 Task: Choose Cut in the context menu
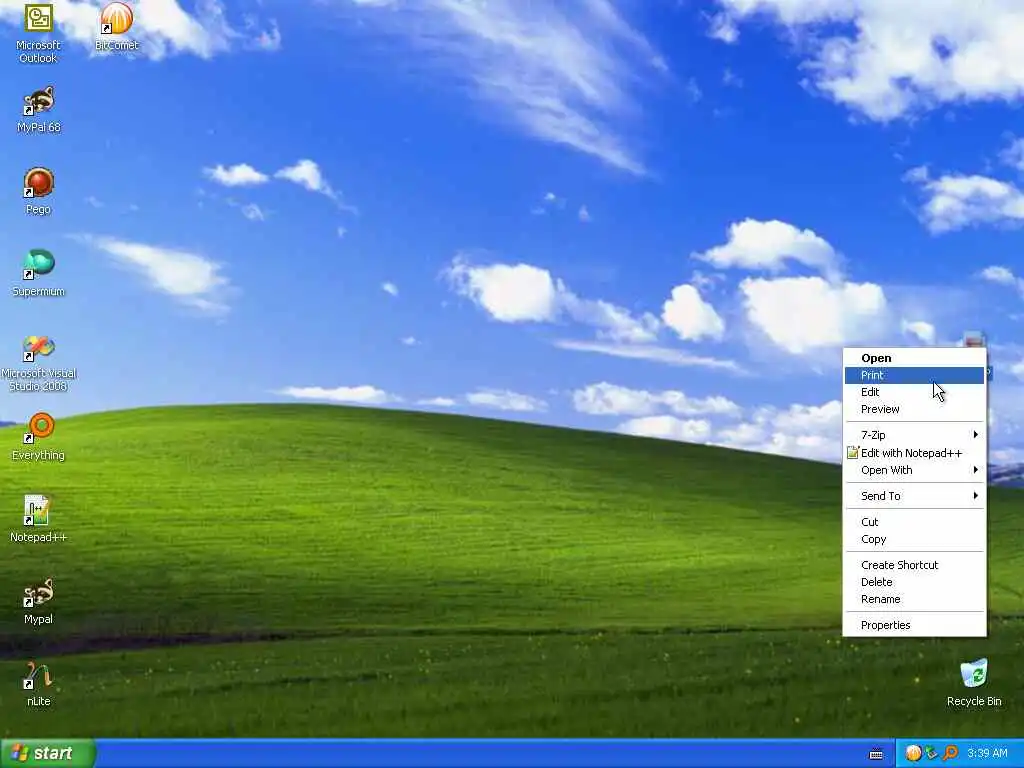point(914,522)
